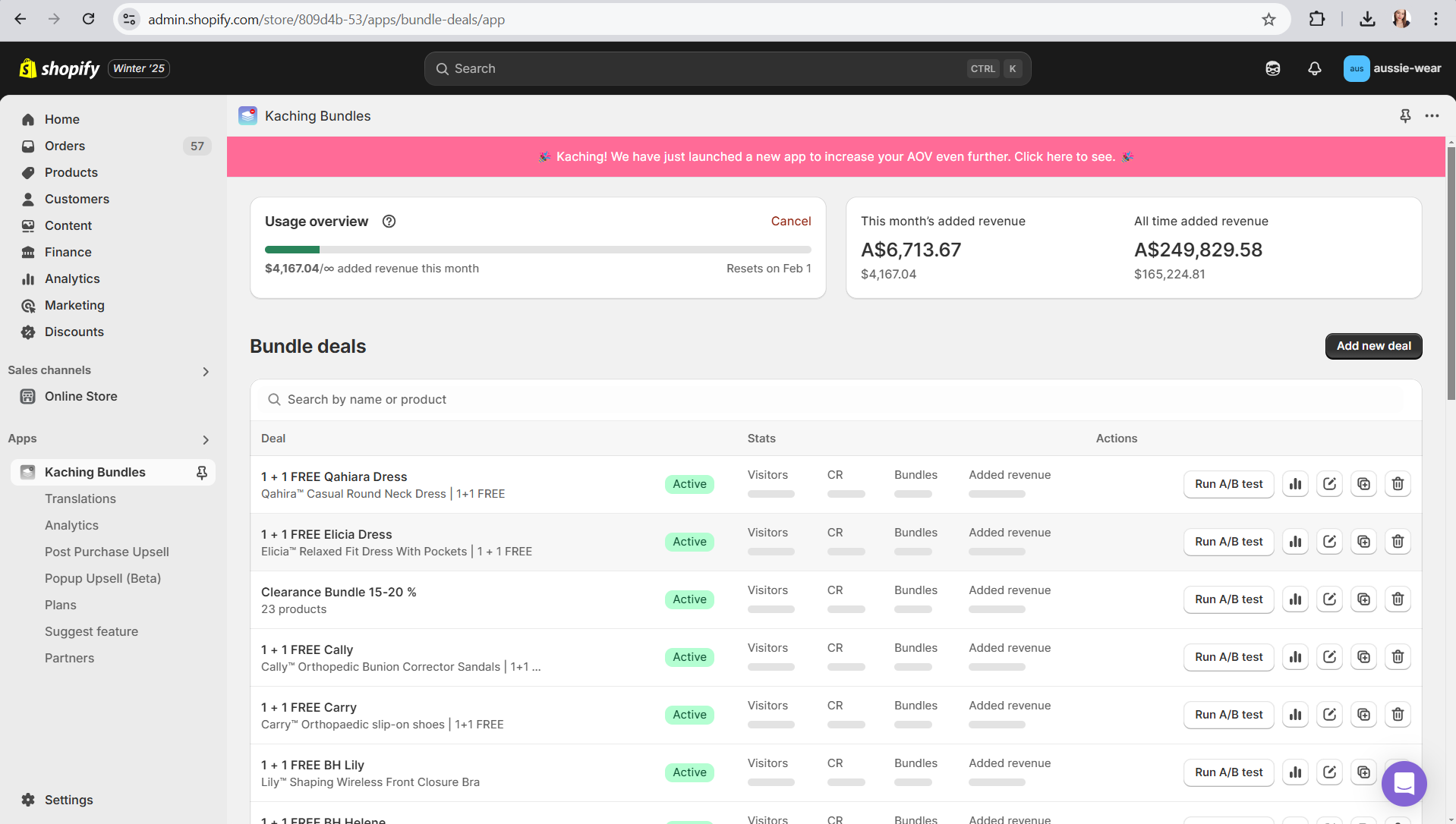1456x824 pixels.
Task: Click the page vertical scrollbar
Action: (x=1451, y=273)
